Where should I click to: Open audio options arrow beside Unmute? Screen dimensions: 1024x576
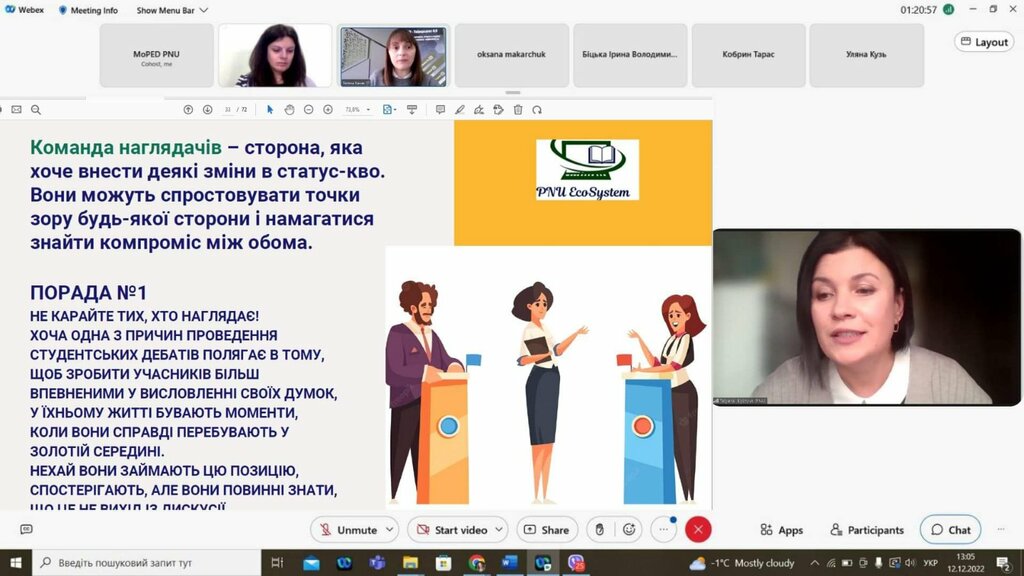[x=390, y=530]
